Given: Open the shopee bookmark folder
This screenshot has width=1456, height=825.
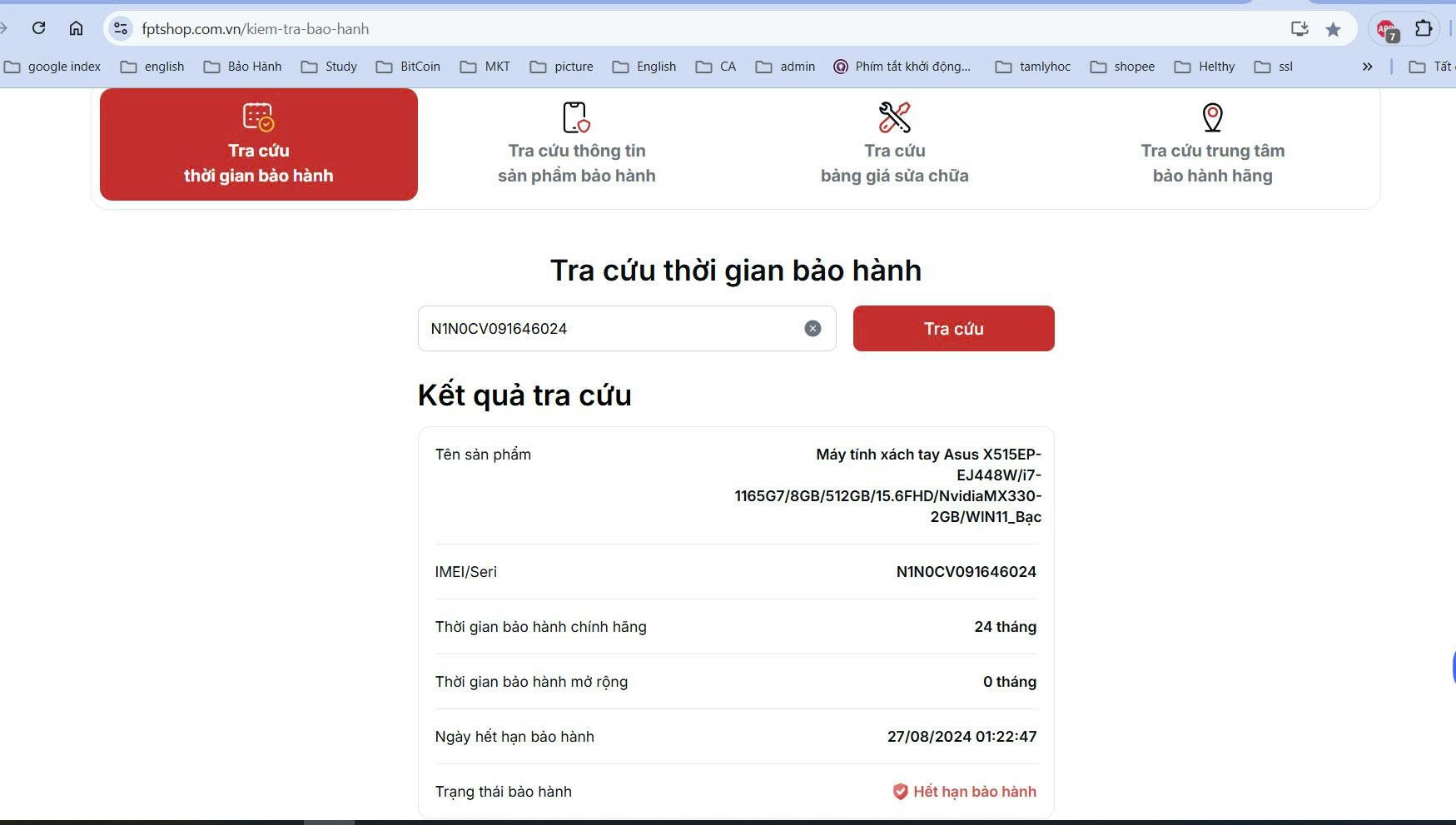Looking at the screenshot, I should point(1122,67).
